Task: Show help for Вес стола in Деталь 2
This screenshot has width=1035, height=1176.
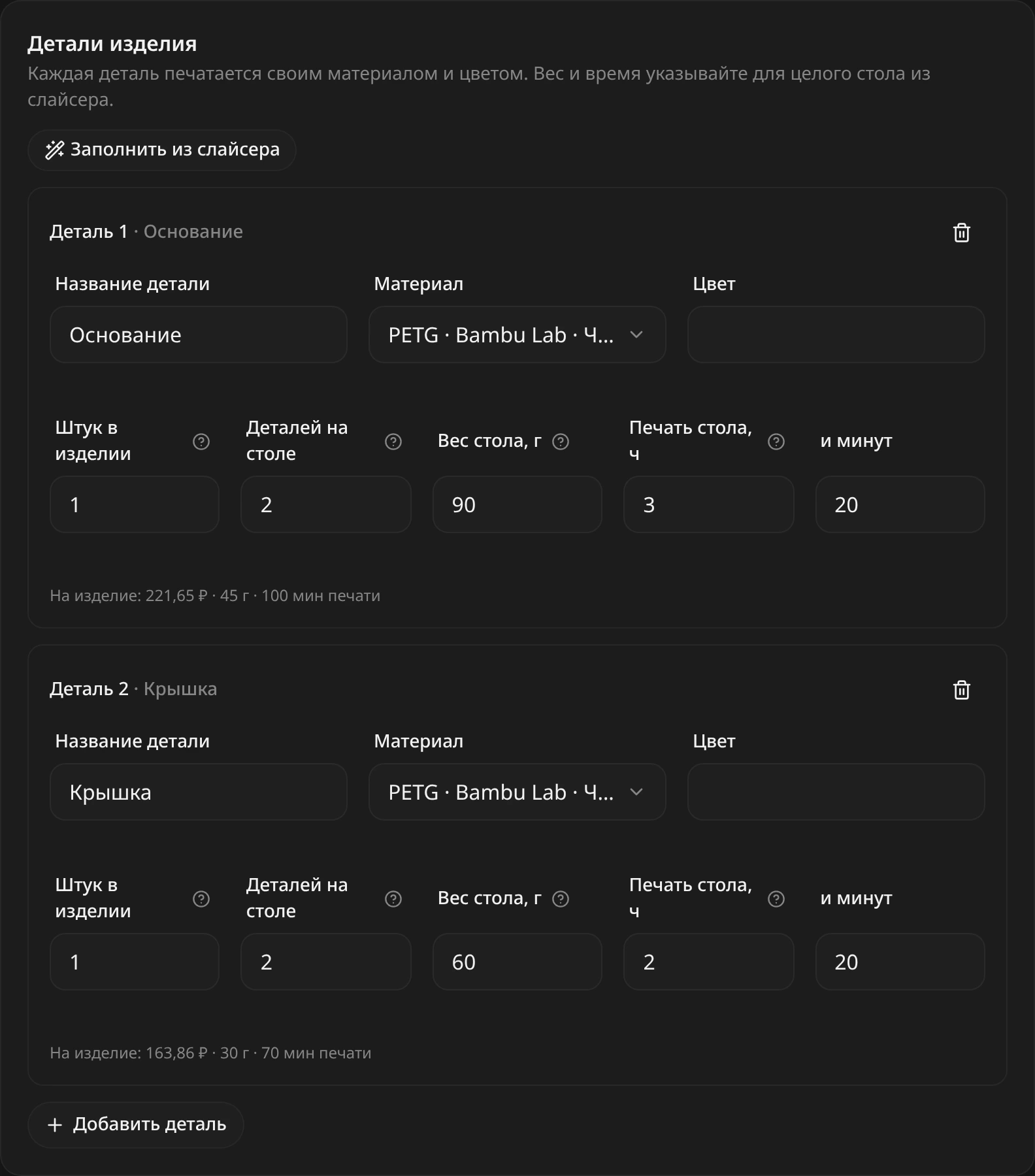Action: [x=561, y=899]
